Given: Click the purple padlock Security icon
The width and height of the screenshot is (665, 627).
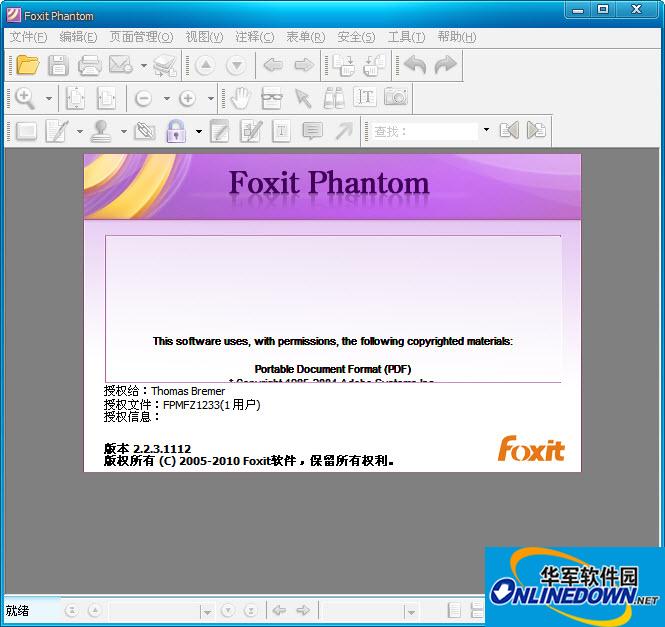Looking at the screenshot, I should click(176, 131).
